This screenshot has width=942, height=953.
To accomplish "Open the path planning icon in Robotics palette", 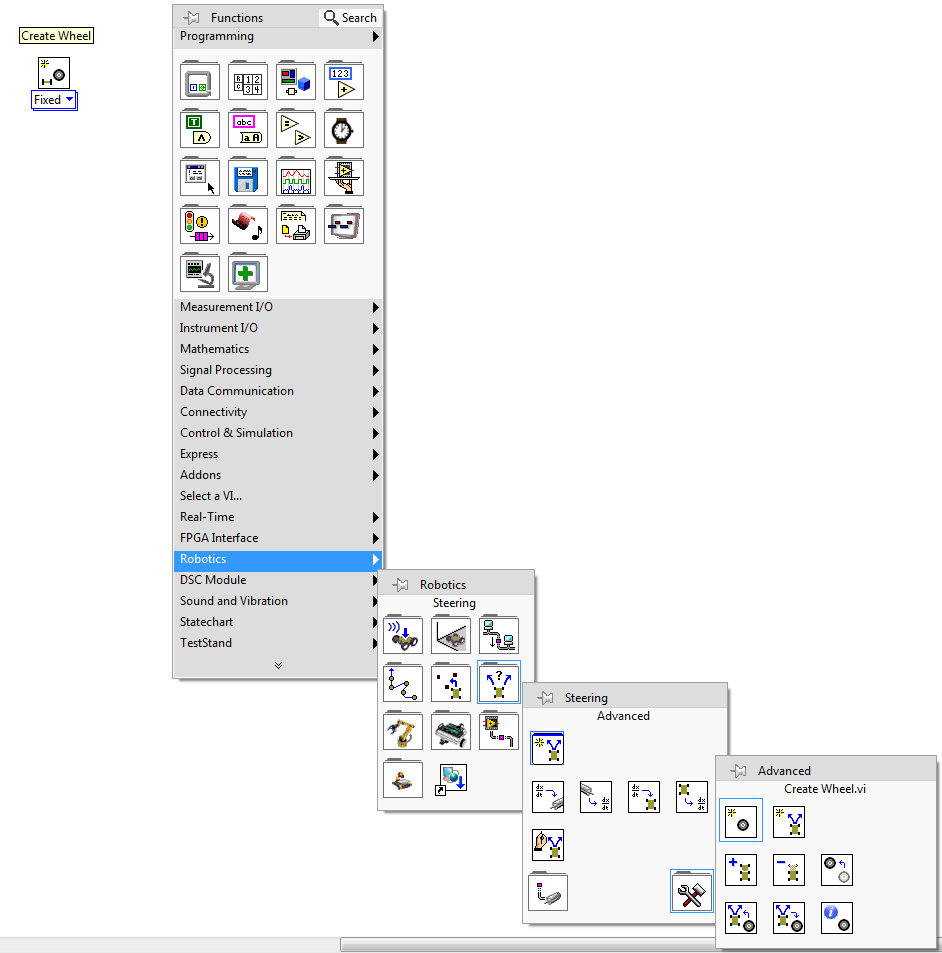I will coord(402,683).
